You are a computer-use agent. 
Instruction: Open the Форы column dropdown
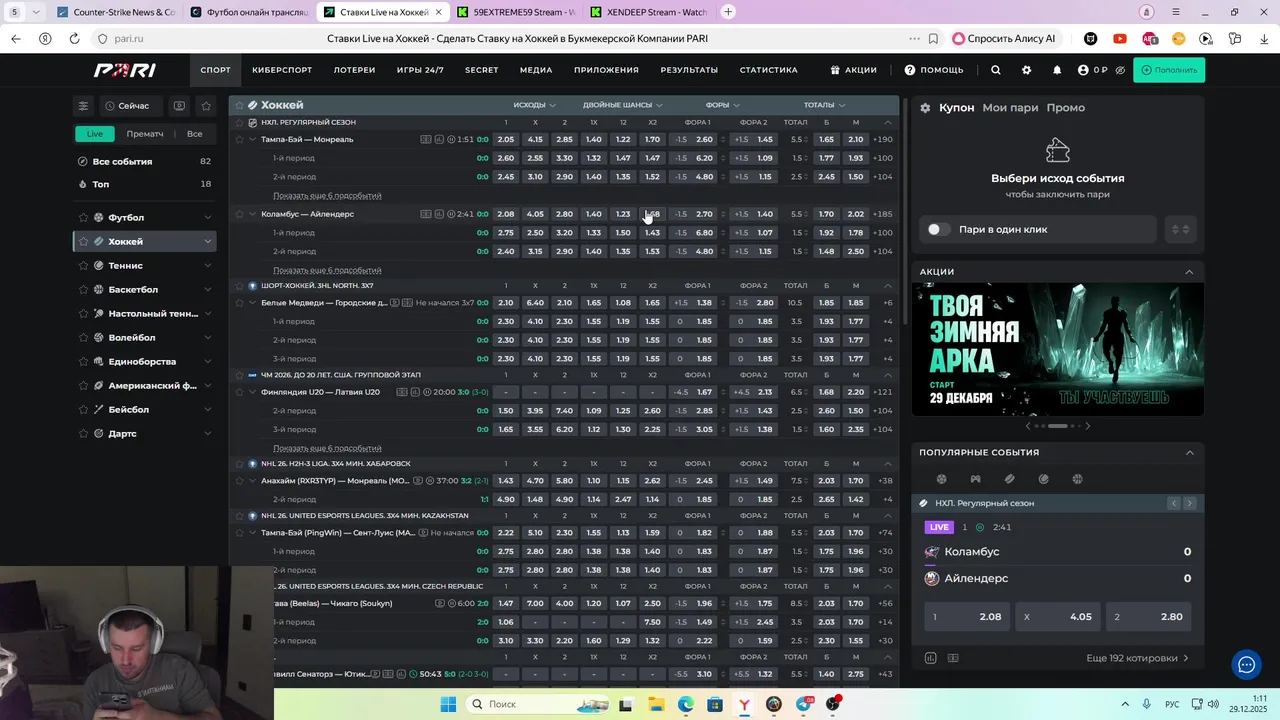click(722, 105)
